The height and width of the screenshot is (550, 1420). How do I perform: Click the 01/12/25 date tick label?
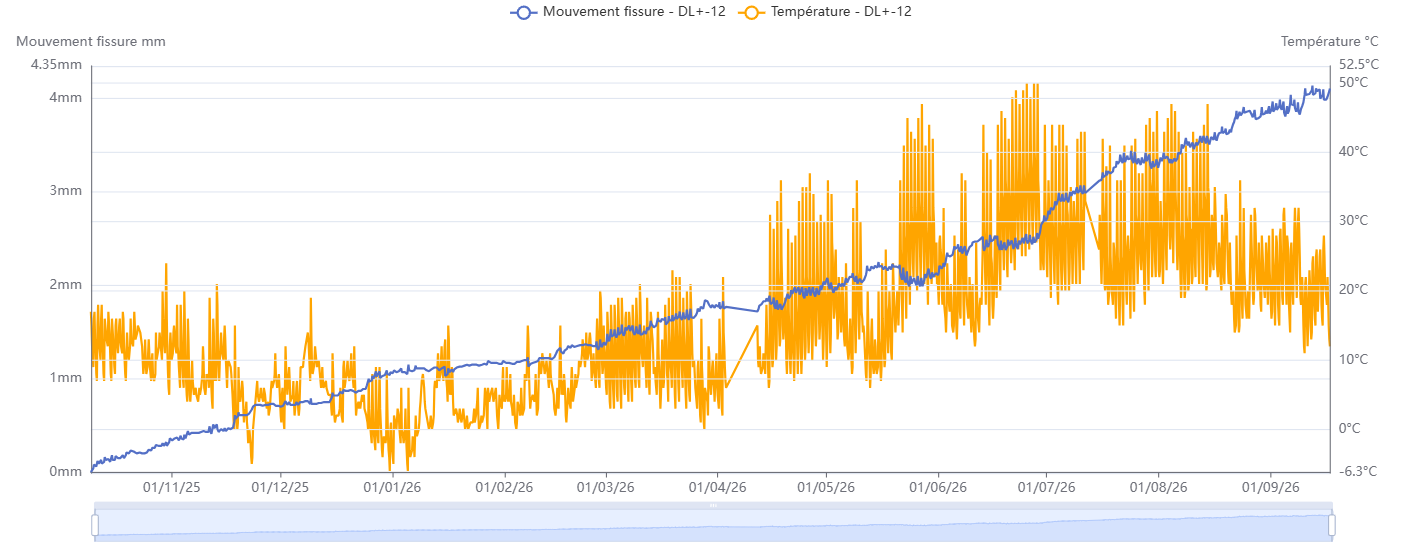[x=280, y=488]
